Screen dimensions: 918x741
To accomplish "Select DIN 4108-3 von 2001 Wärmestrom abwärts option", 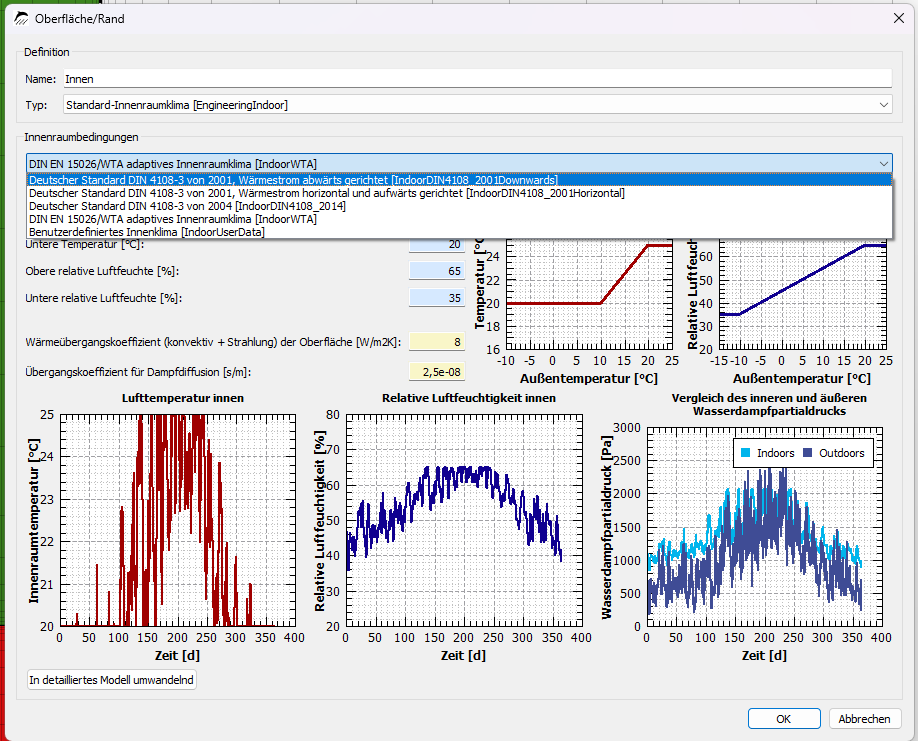I will click(459, 180).
